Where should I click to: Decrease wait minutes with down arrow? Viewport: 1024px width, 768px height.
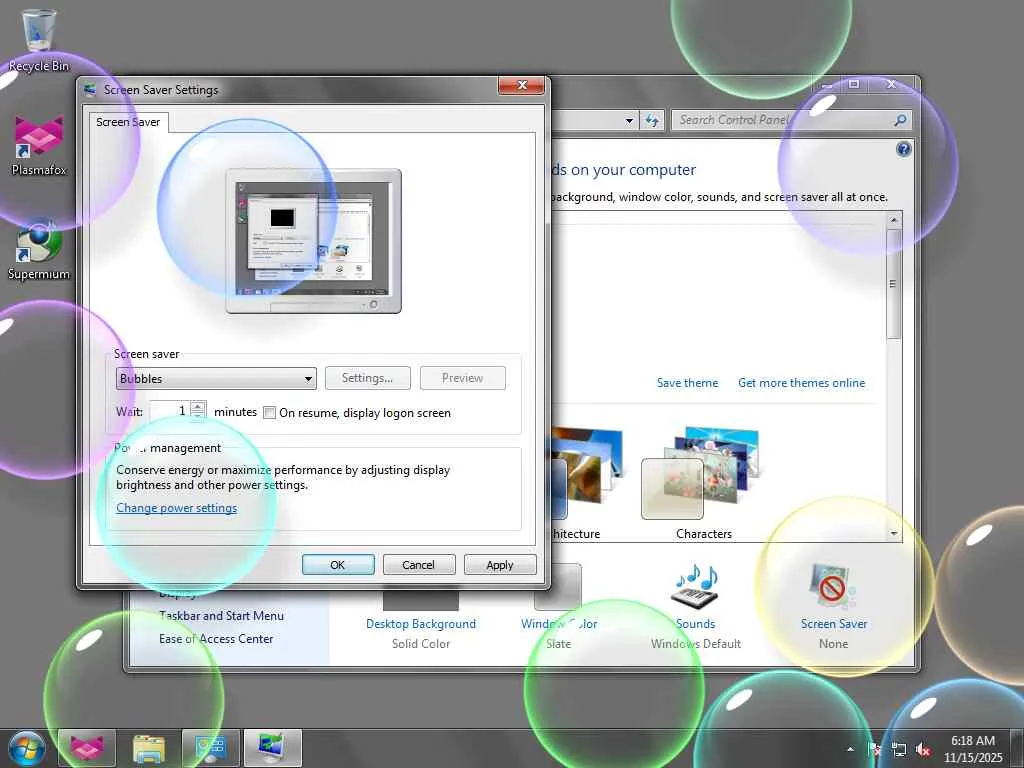point(198,416)
